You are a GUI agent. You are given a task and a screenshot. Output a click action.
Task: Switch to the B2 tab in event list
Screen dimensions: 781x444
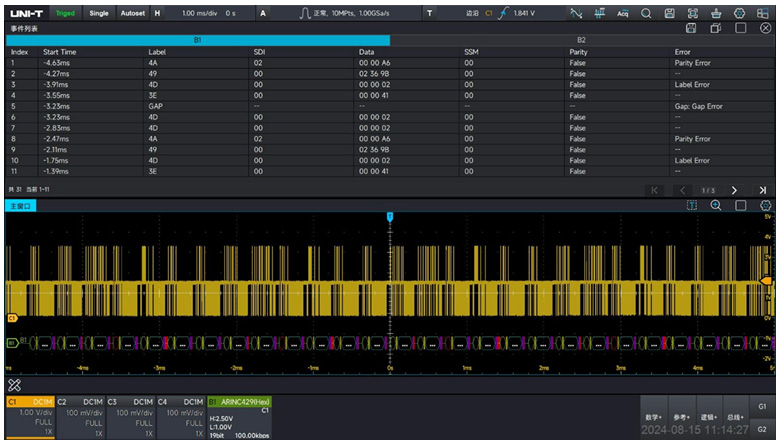click(x=581, y=40)
